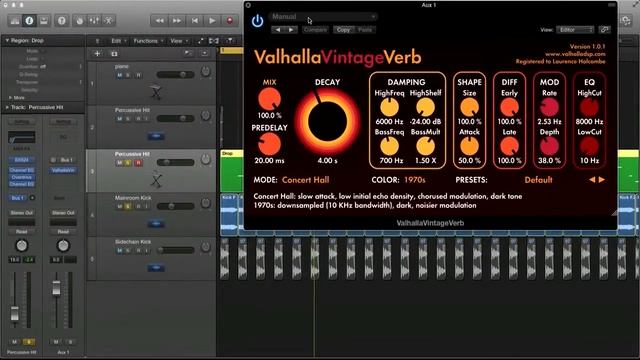
Task: Click the BassFreq damping knob
Action: pos(389,146)
